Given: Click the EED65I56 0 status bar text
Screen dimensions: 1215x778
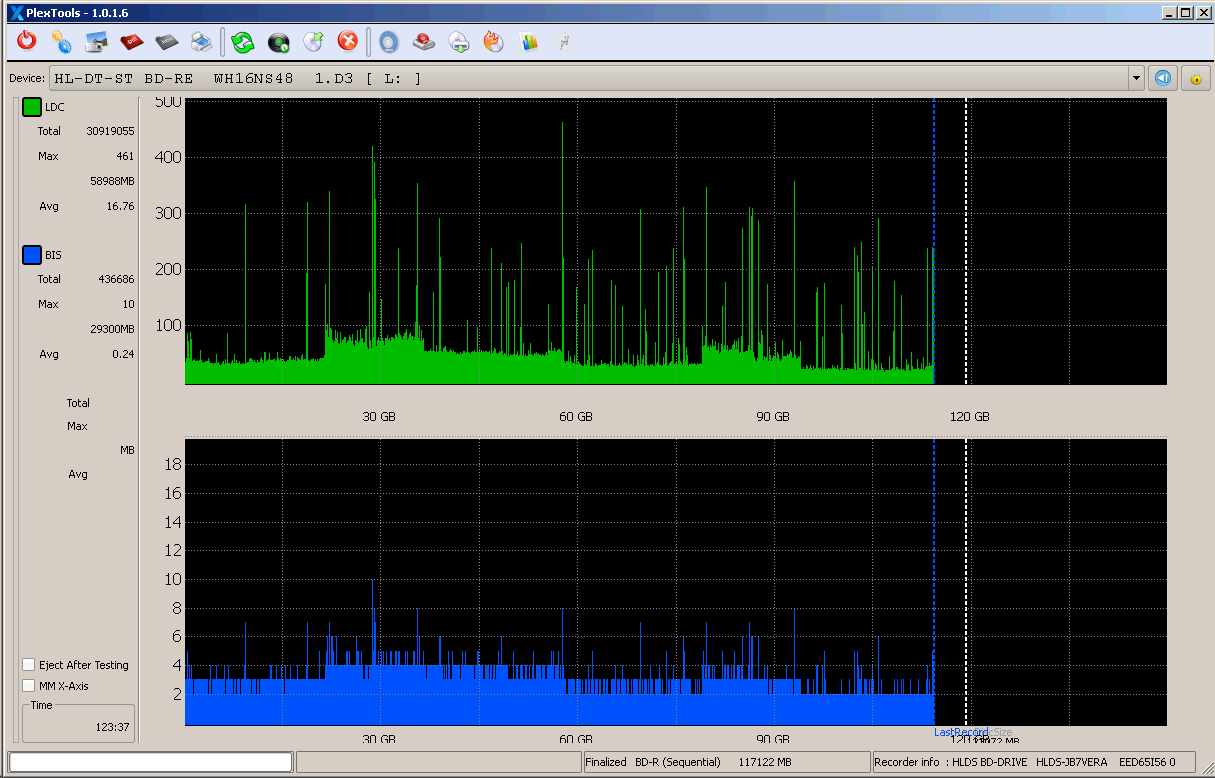Looking at the screenshot, I should coord(1147,762).
